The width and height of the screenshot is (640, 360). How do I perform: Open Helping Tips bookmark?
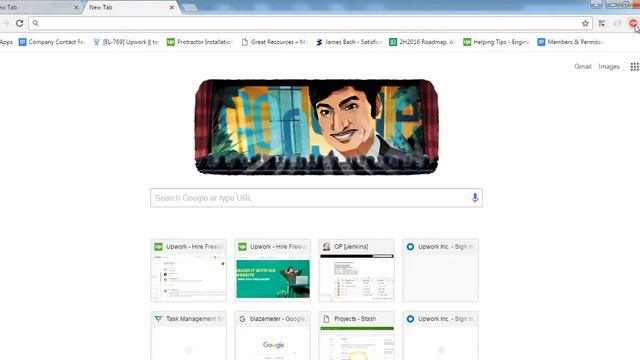(x=497, y=42)
